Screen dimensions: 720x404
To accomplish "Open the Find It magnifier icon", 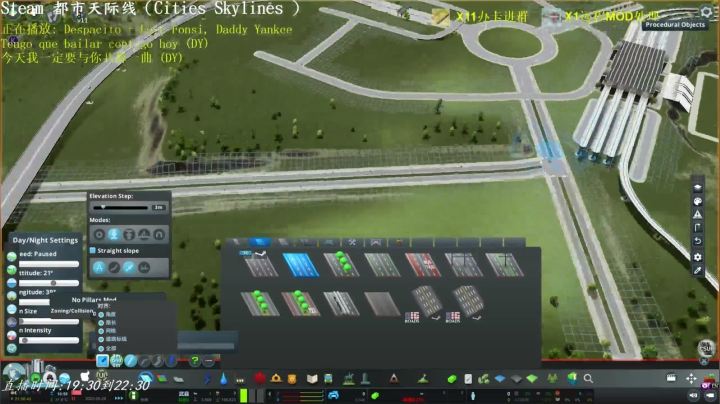I will click(588, 379).
